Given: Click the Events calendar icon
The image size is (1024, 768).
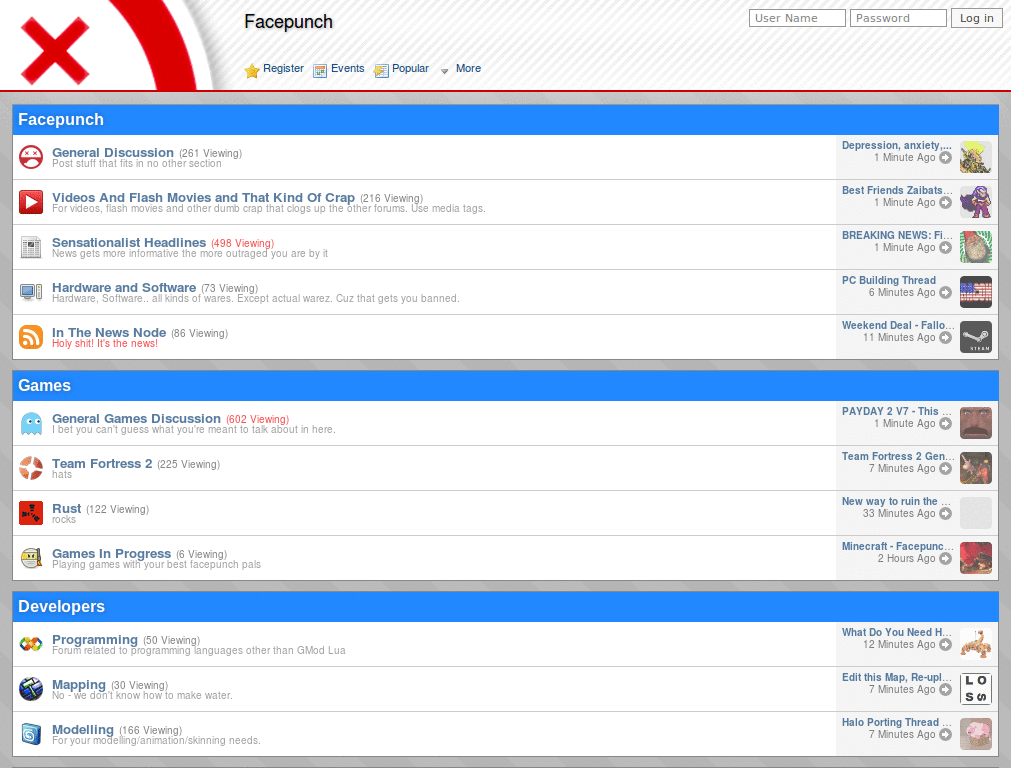Looking at the screenshot, I should click(320, 71).
